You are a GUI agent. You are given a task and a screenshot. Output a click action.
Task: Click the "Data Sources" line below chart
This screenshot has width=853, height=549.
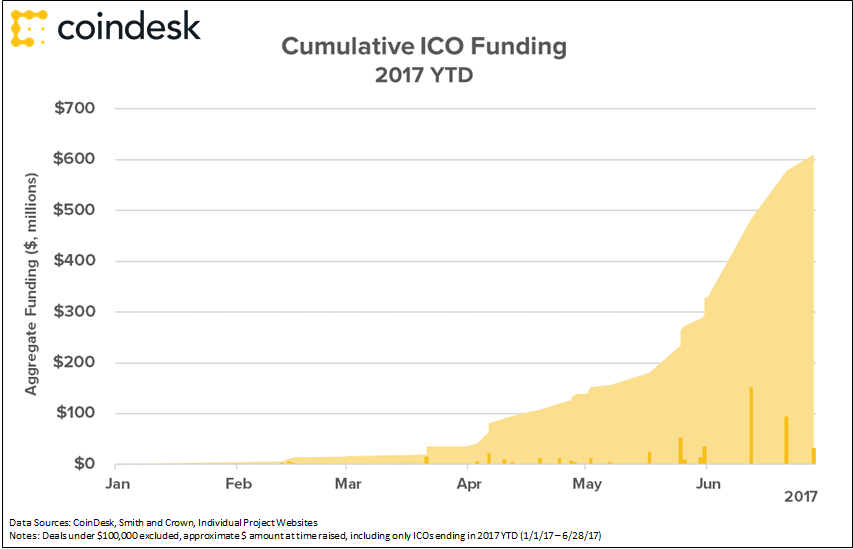tap(163, 523)
